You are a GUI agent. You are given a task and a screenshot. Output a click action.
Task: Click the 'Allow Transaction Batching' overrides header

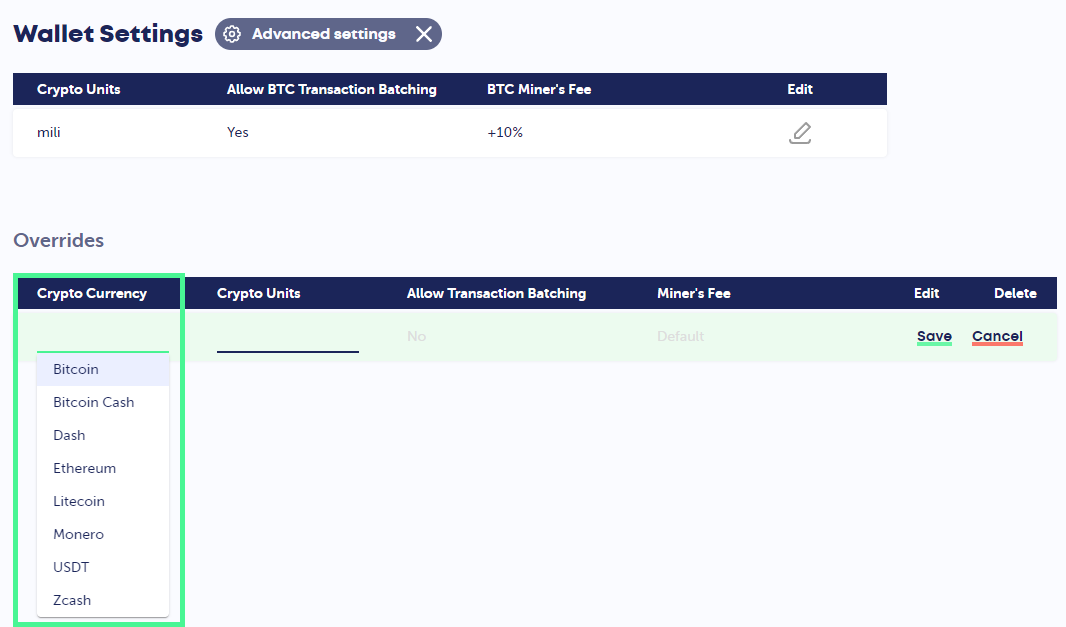tap(496, 293)
